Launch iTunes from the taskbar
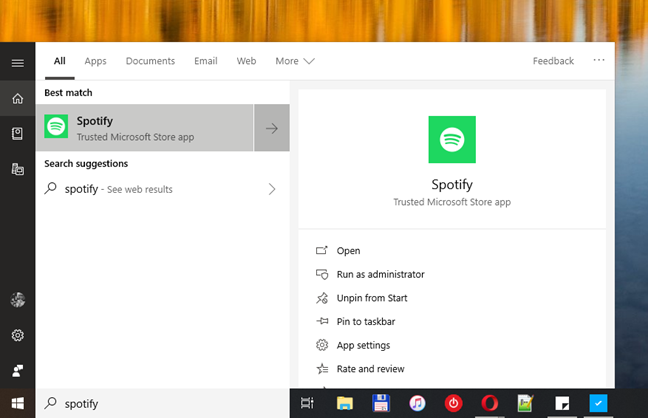The image size is (648, 418). point(417,403)
